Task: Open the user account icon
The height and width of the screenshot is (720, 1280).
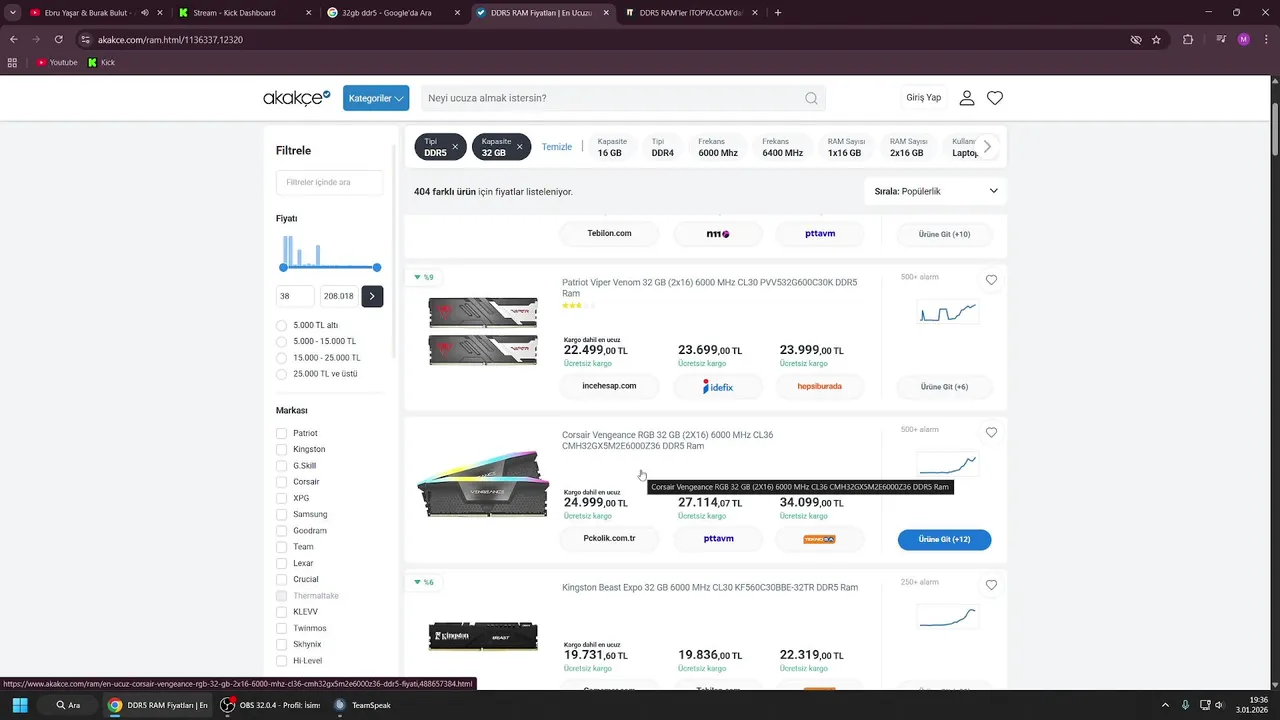Action: coord(967,98)
